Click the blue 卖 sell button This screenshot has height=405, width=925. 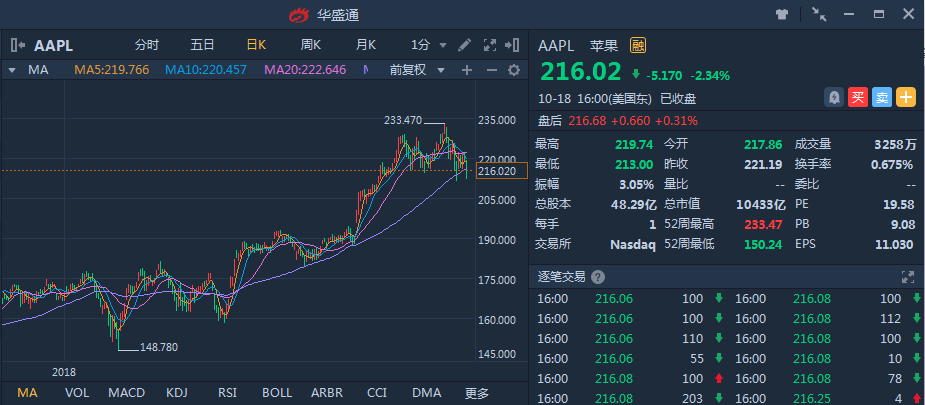click(x=881, y=97)
